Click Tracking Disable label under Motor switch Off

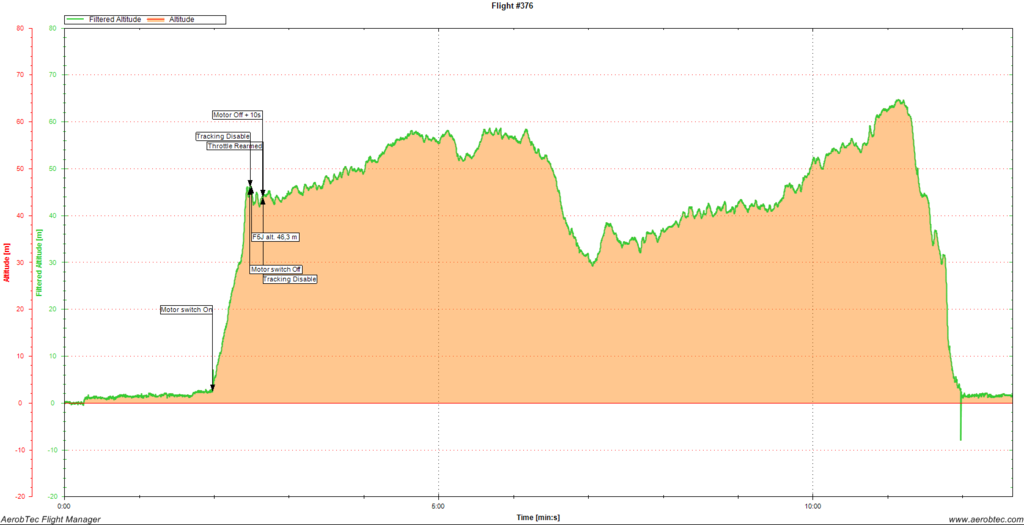pyautogui.click(x=290, y=279)
